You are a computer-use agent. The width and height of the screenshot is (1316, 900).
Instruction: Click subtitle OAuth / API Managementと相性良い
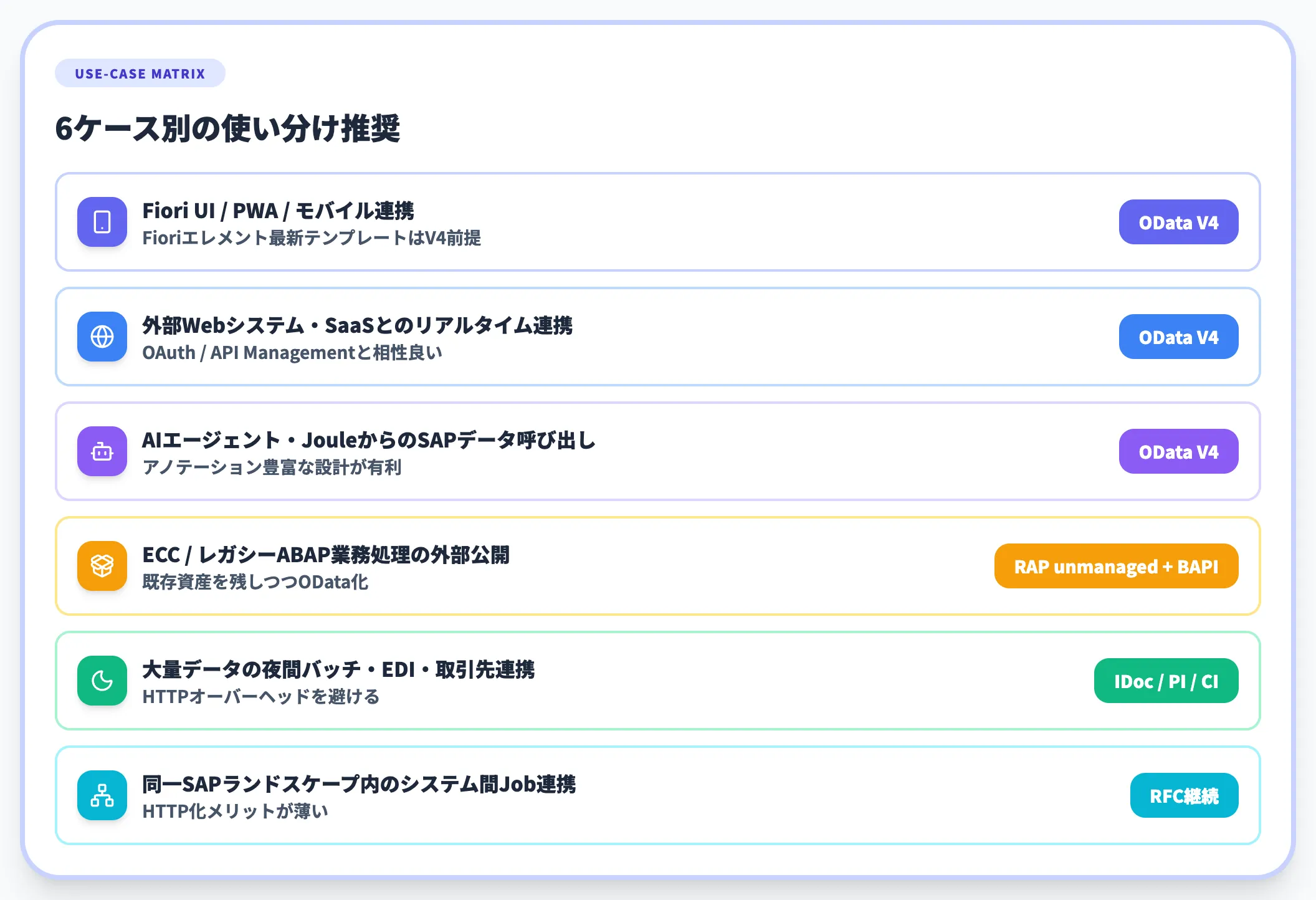[292, 353]
